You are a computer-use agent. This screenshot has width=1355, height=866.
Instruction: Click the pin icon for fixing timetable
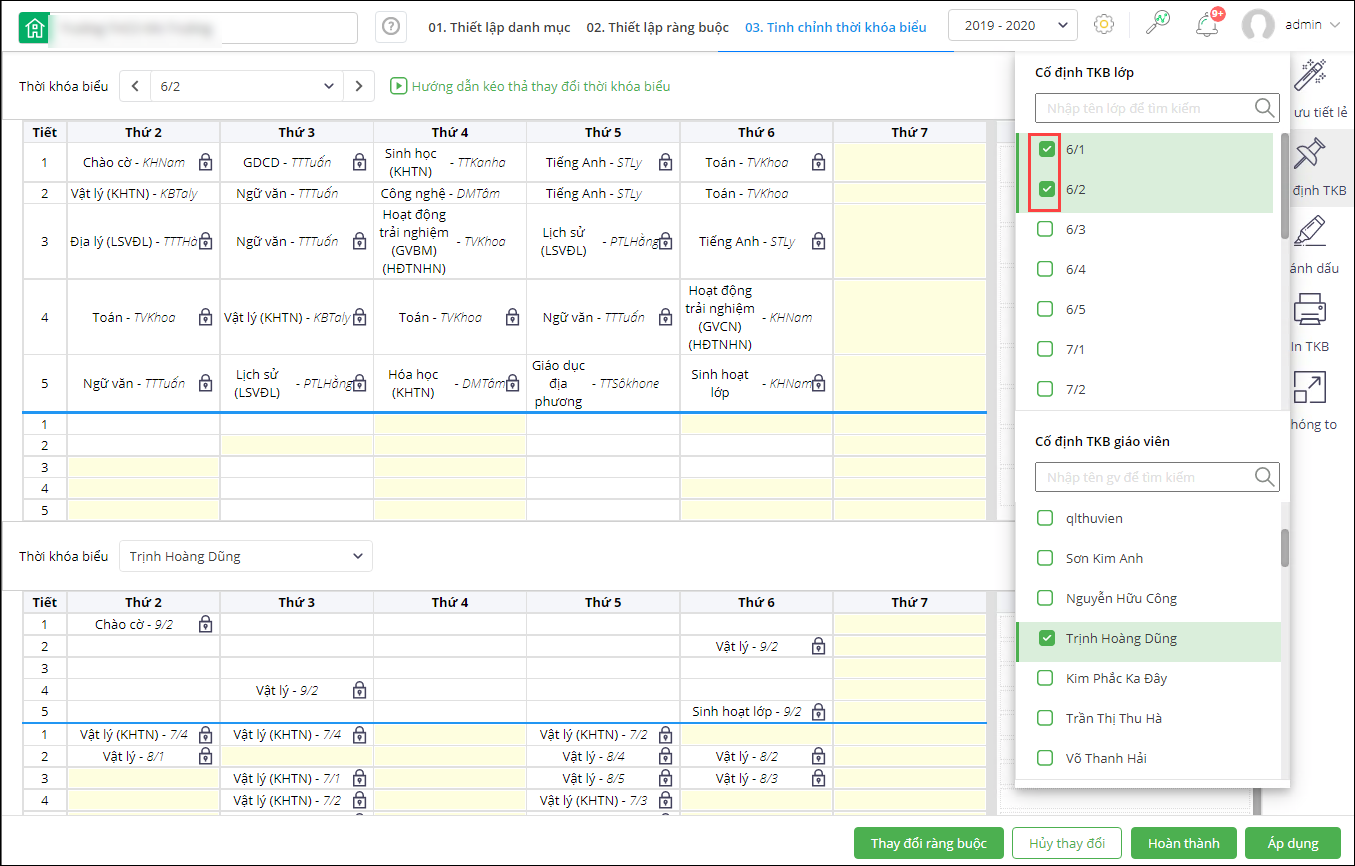pos(1309,155)
